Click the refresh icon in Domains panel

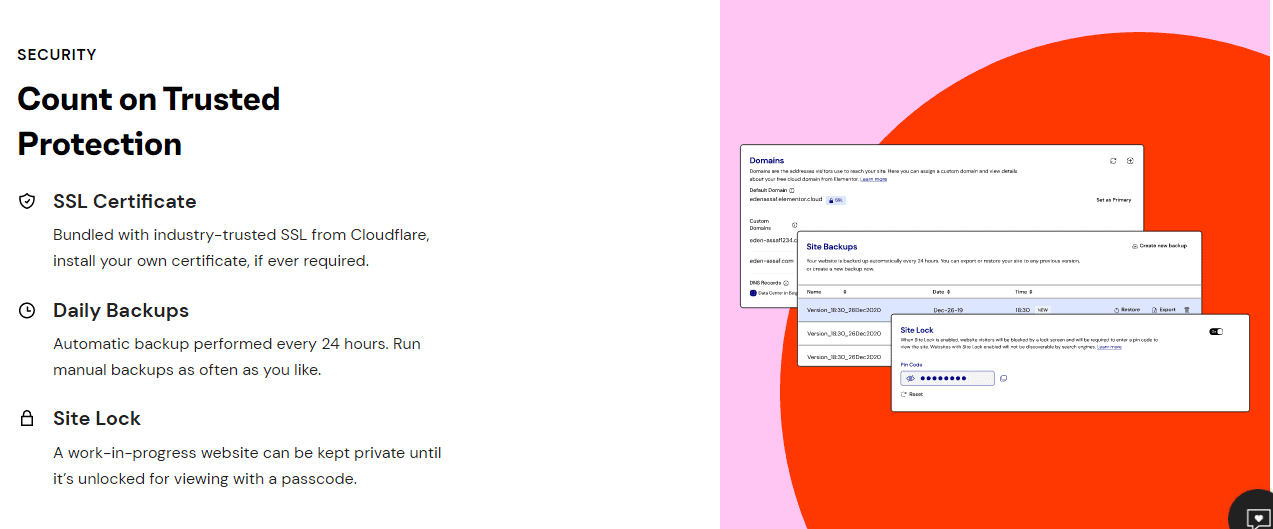1113,160
